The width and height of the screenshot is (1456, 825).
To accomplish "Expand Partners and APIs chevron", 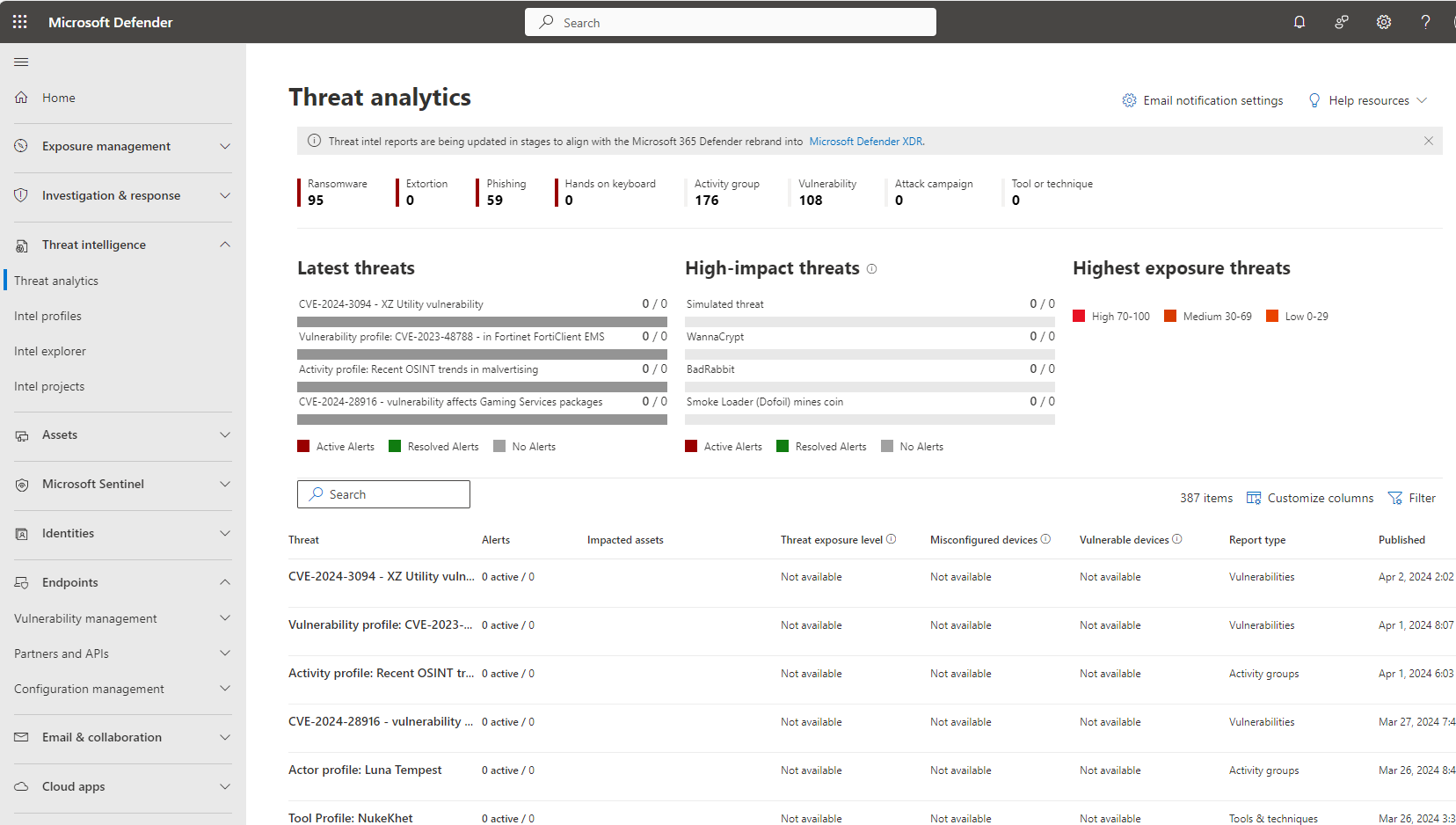I will click(x=225, y=653).
